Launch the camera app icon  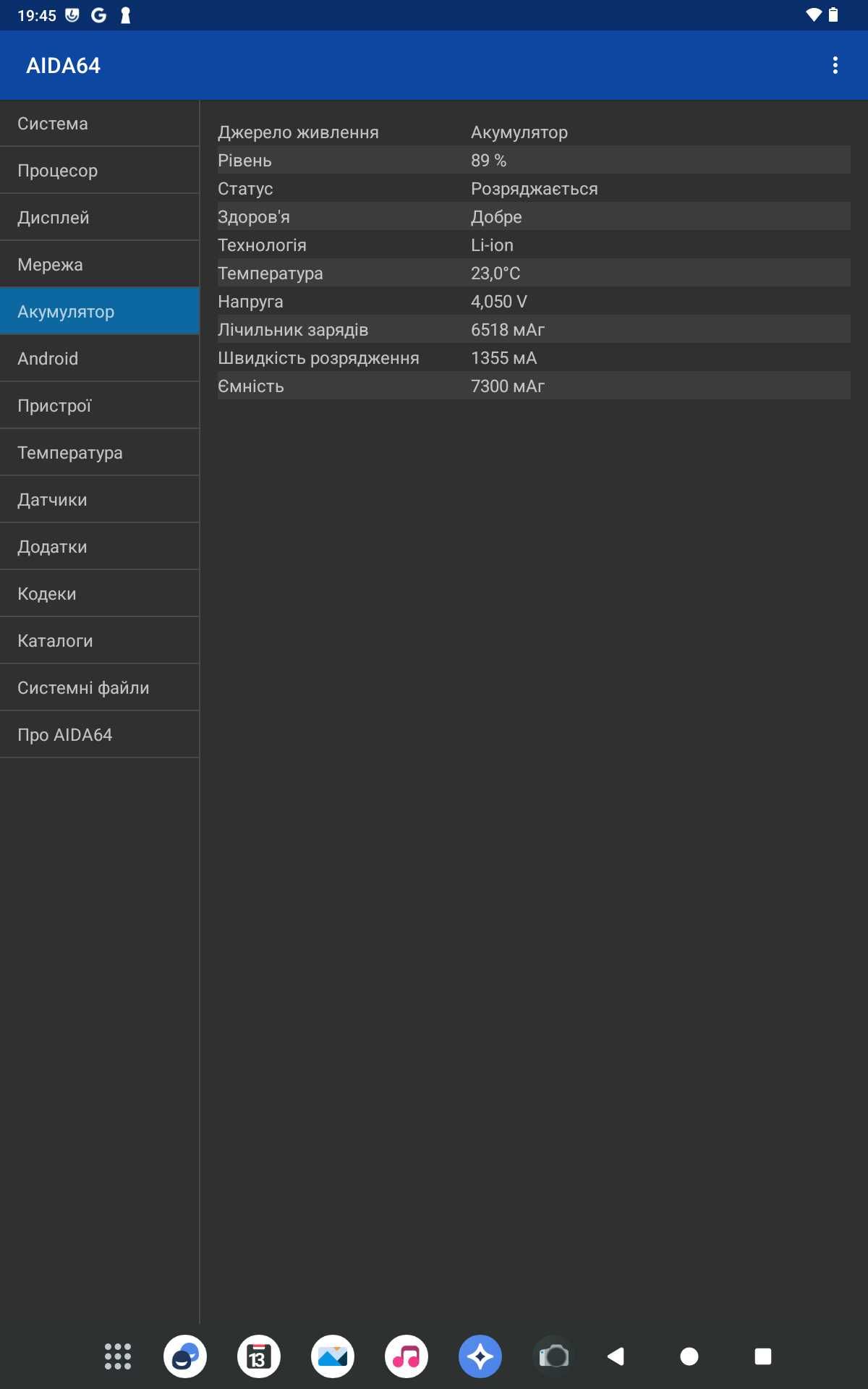point(554,1356)
